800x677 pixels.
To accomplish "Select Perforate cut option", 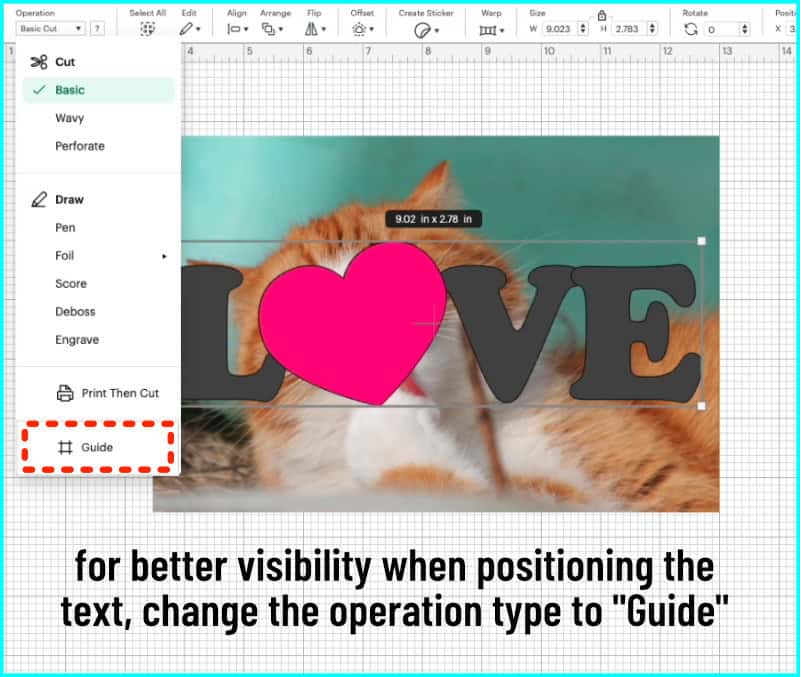I will tap(80, 146).
